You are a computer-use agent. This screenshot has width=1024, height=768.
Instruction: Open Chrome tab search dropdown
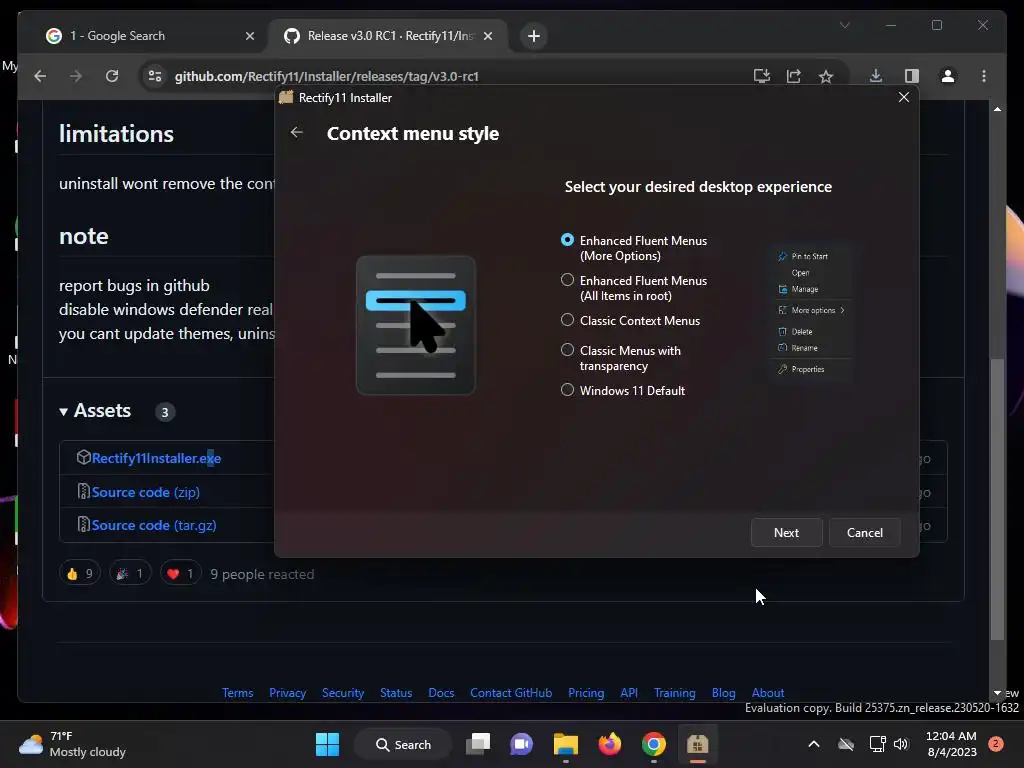coord(844,25)
